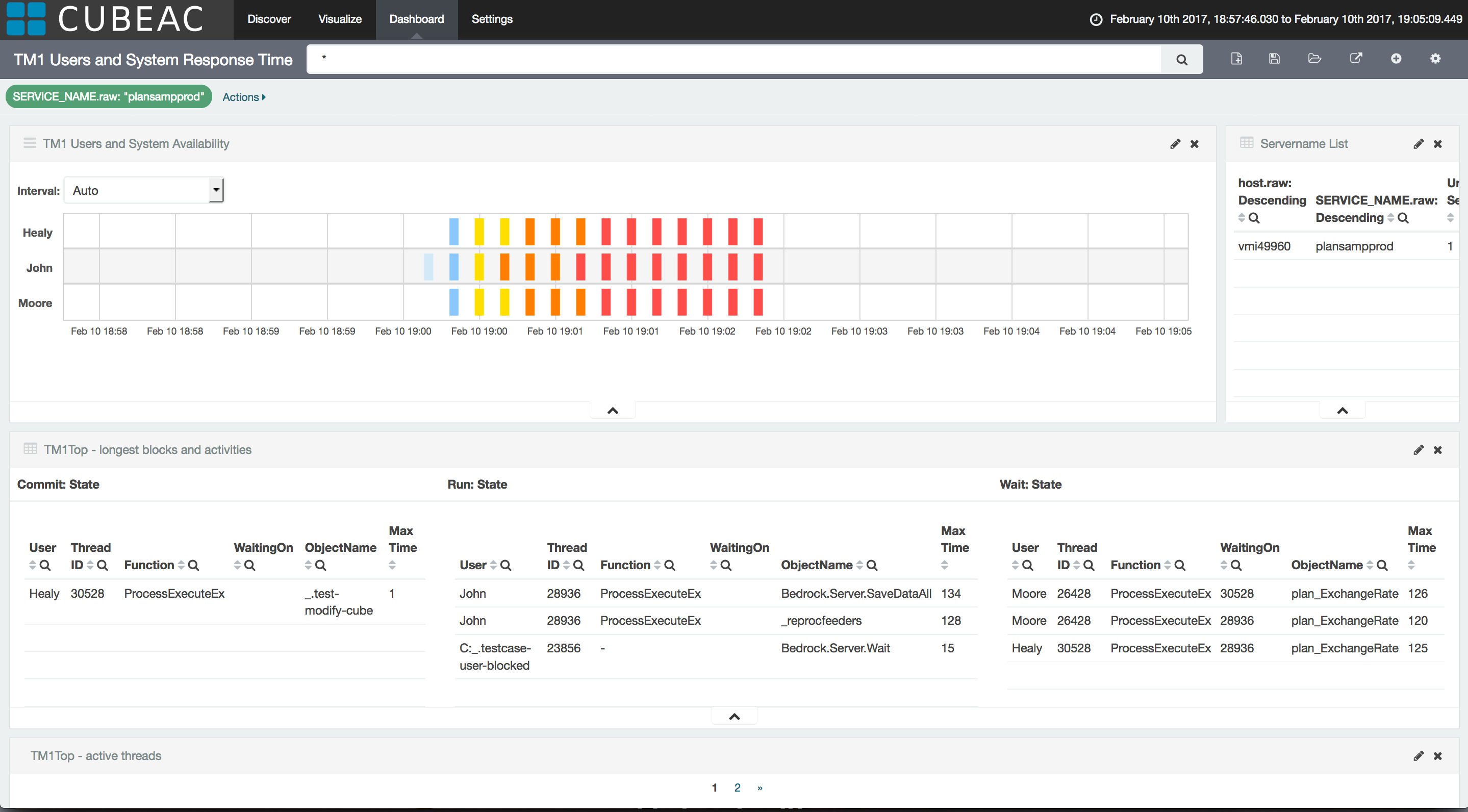Open the Discover tab
The height and width of the screenshot is (812, 1468).
269,19
